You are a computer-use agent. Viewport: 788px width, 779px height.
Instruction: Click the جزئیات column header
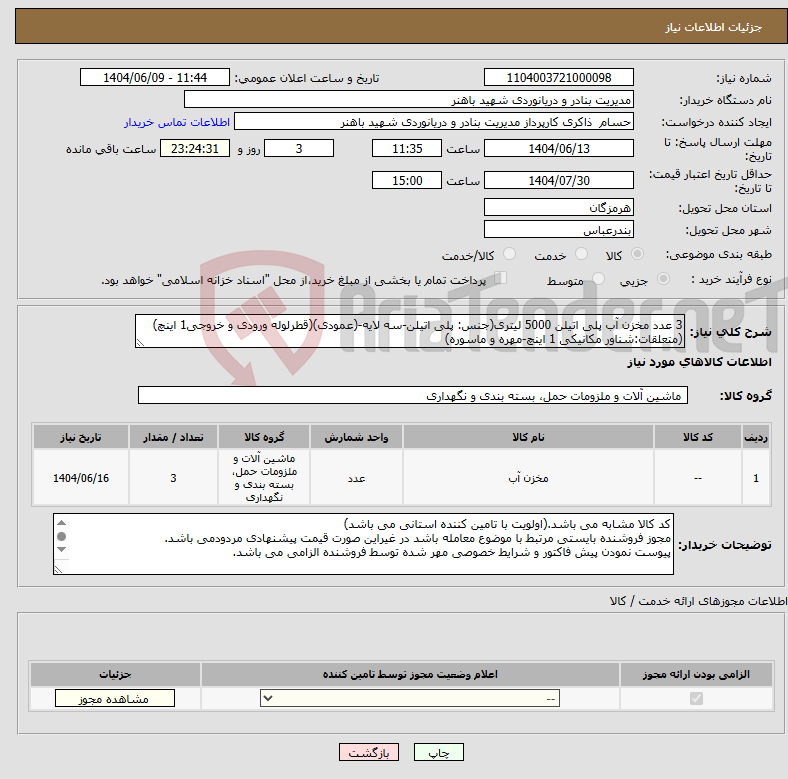tap(115, 674)
